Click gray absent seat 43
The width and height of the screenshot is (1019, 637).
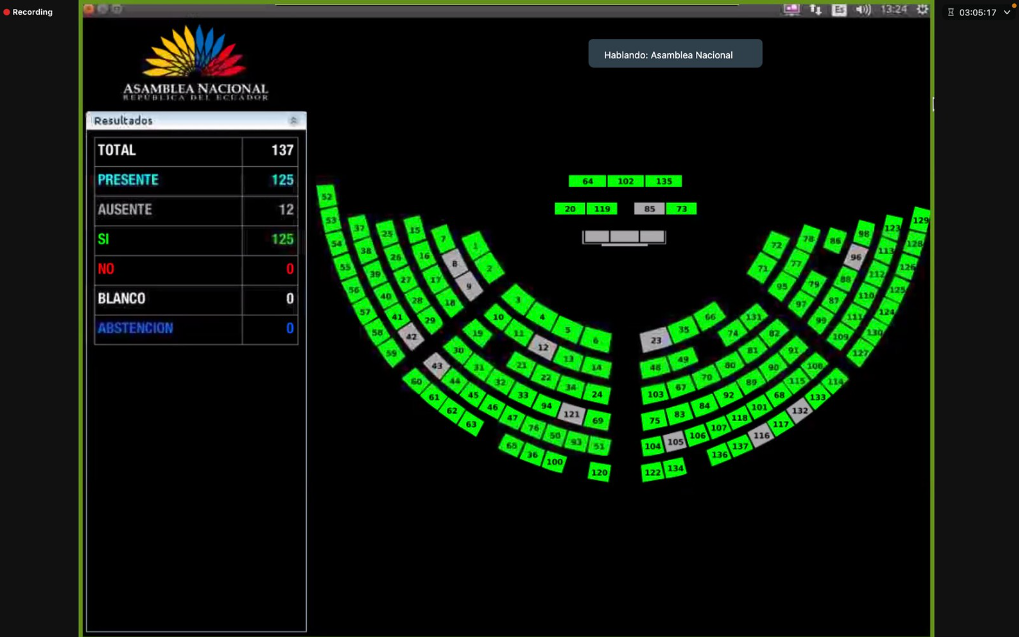click(437, 365)
